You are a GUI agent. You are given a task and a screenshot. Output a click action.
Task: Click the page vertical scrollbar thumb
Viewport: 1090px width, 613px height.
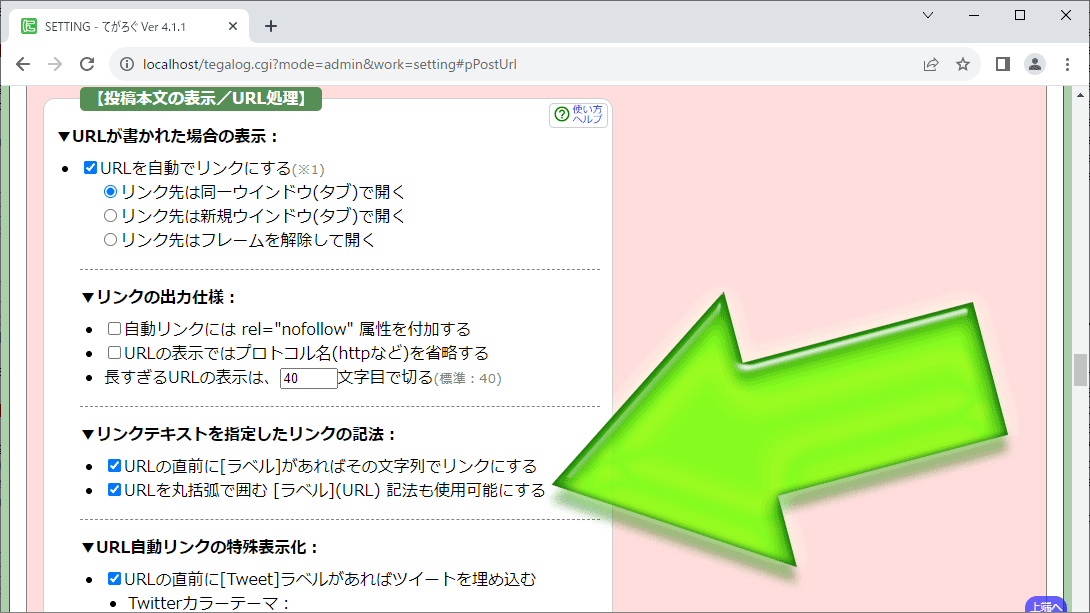tap(1080, 369)
